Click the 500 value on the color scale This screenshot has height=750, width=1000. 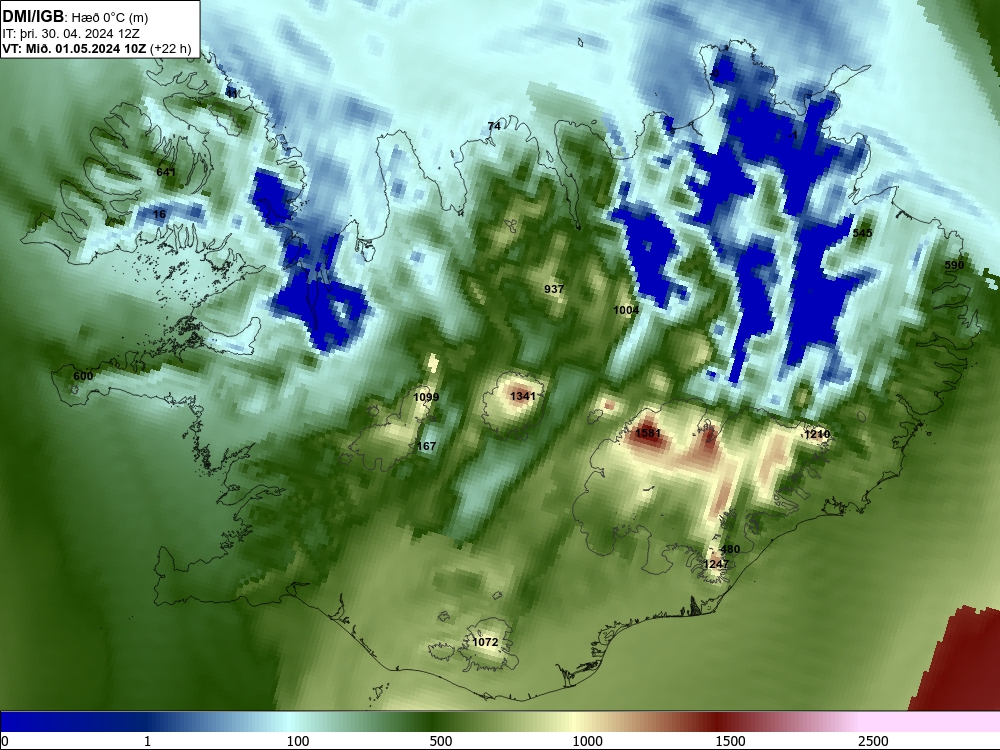(x=441, y=741)
